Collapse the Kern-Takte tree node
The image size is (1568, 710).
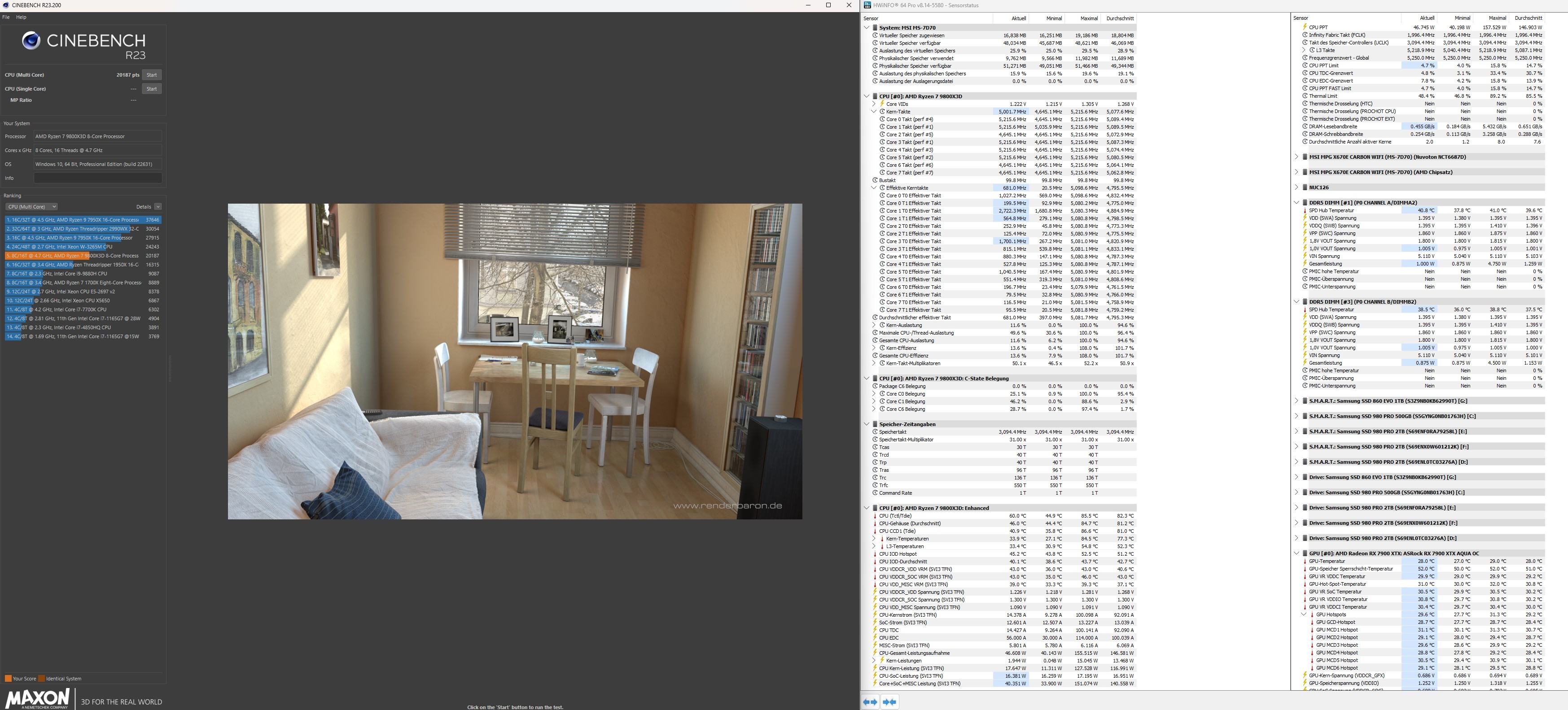point(874,112)
